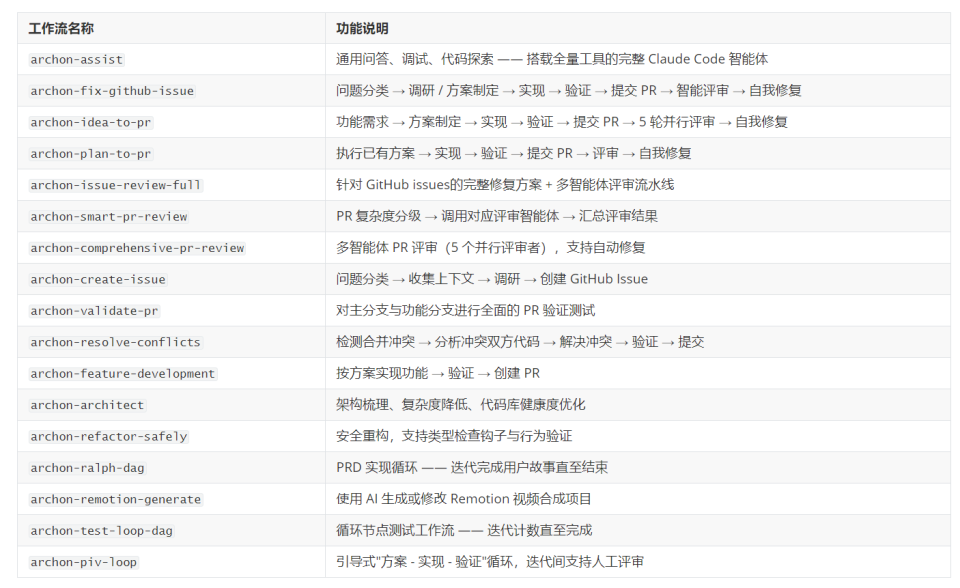Select archon-comprehensive-pr-review in the list
Image resolution: width=960 pixels, height=588 pixels.
tap(137, 248)
